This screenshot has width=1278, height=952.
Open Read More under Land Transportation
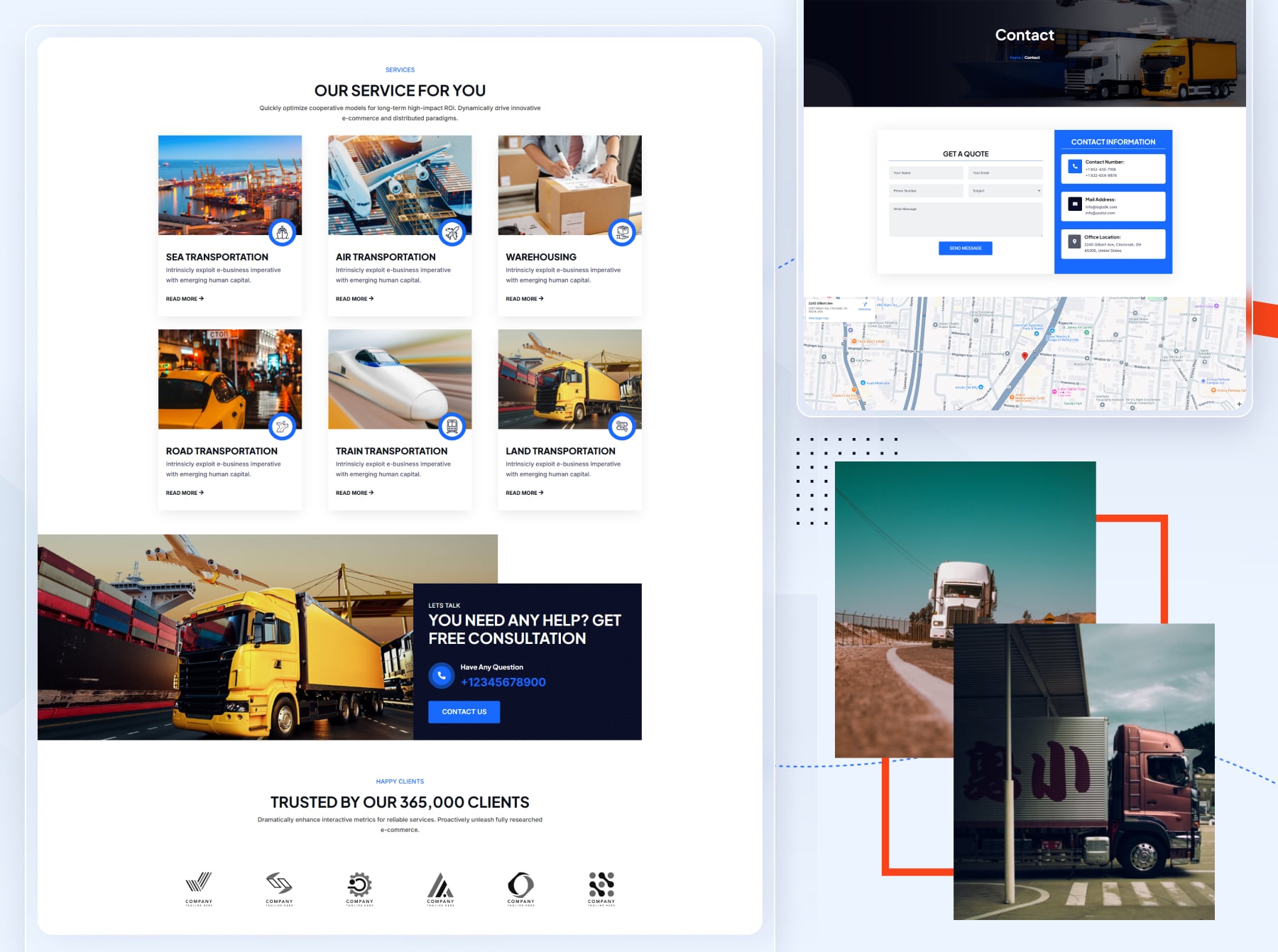525,493
